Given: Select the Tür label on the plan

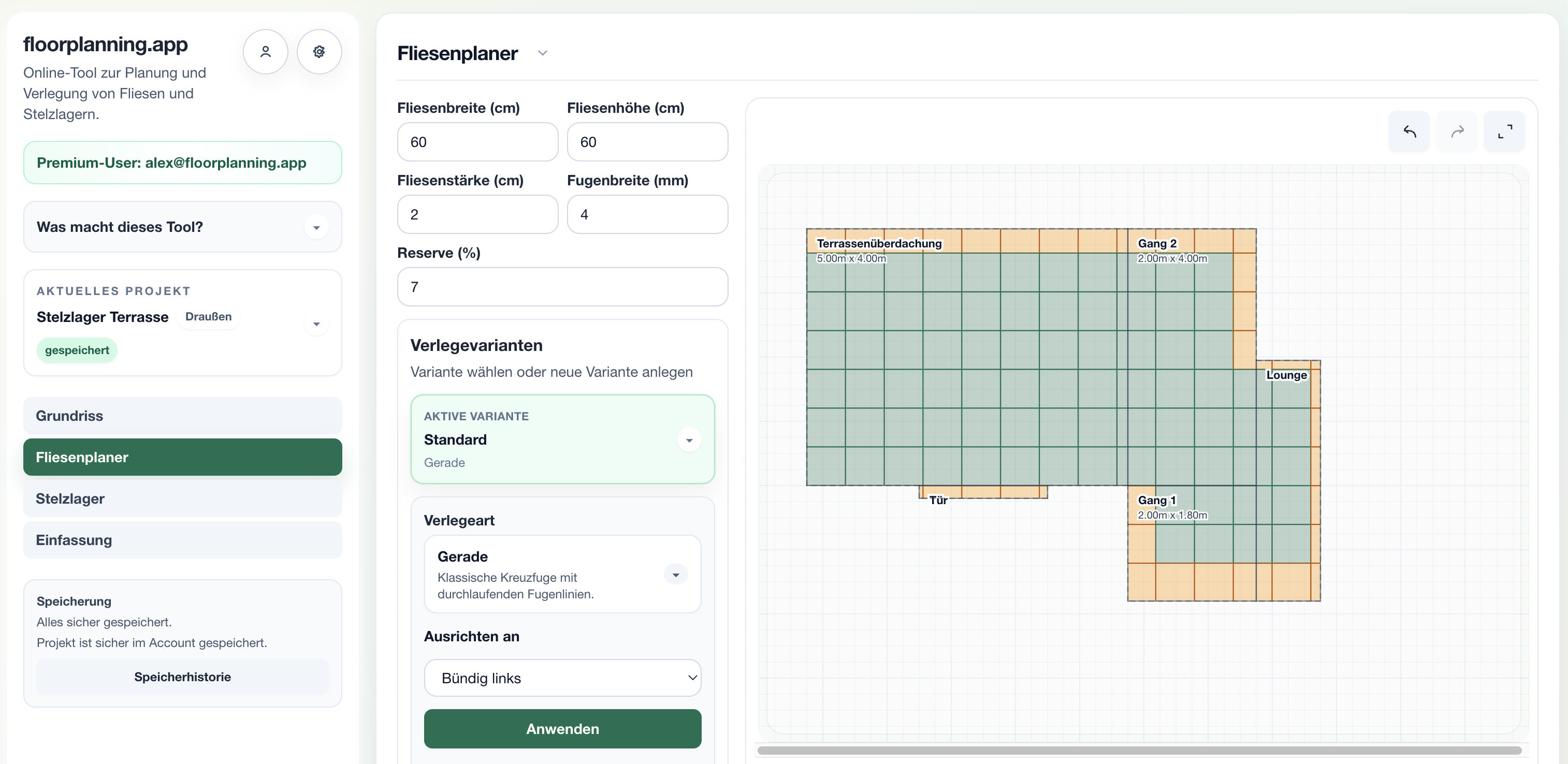Looking at the screenshot, I should (938, 500).
